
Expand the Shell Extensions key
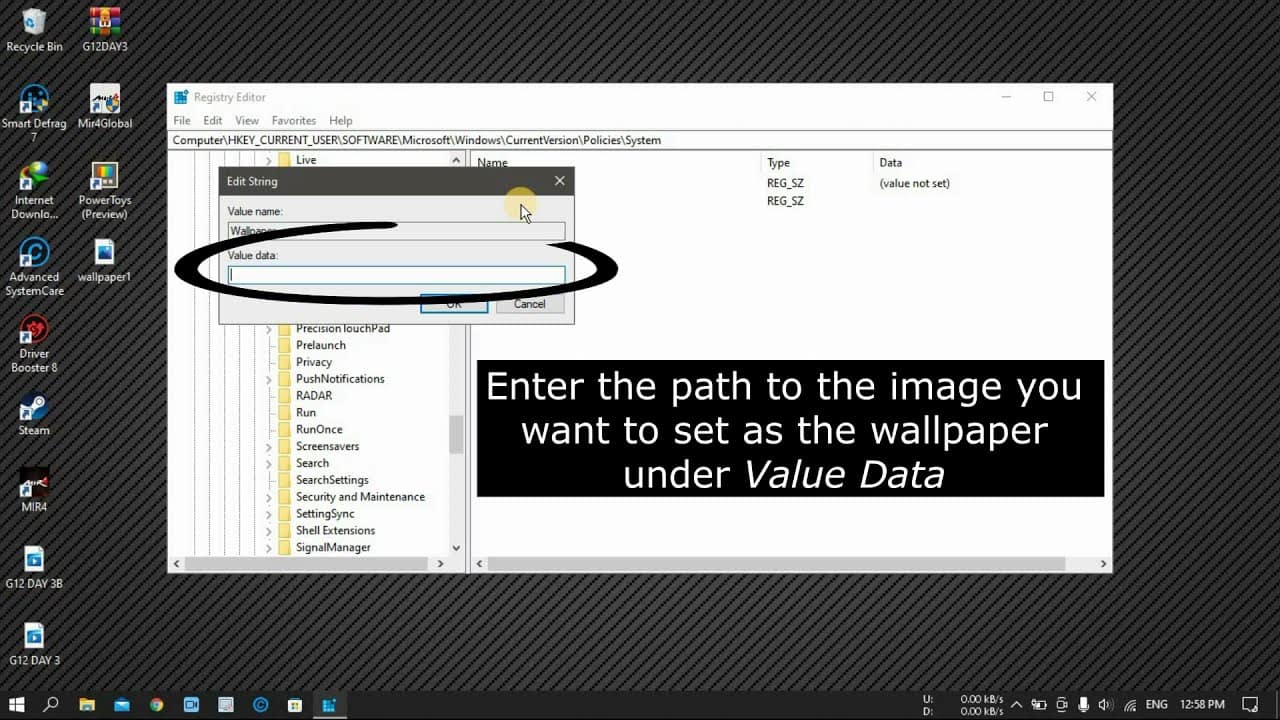pos(268,530)
